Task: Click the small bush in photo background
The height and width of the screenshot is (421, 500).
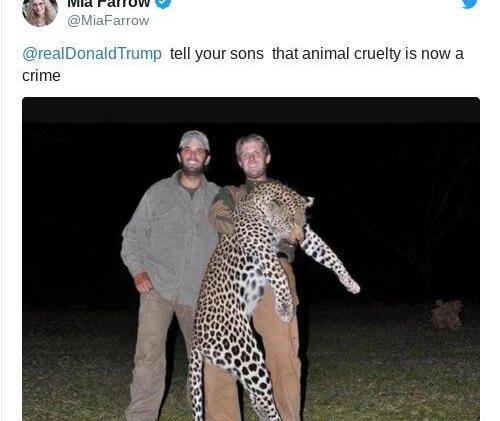Action: coord(447,314)
